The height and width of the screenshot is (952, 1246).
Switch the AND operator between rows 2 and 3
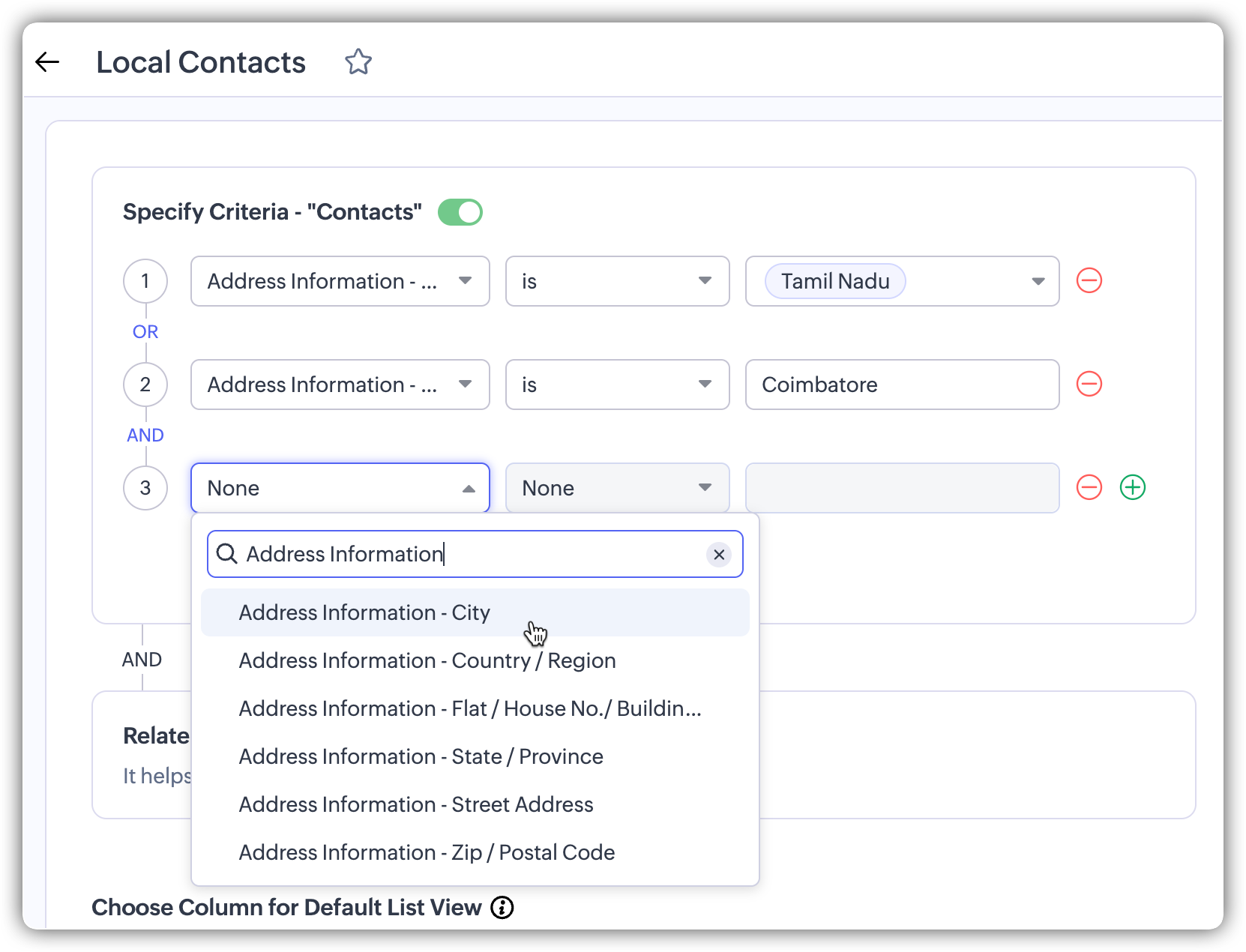tap(145, 436)
